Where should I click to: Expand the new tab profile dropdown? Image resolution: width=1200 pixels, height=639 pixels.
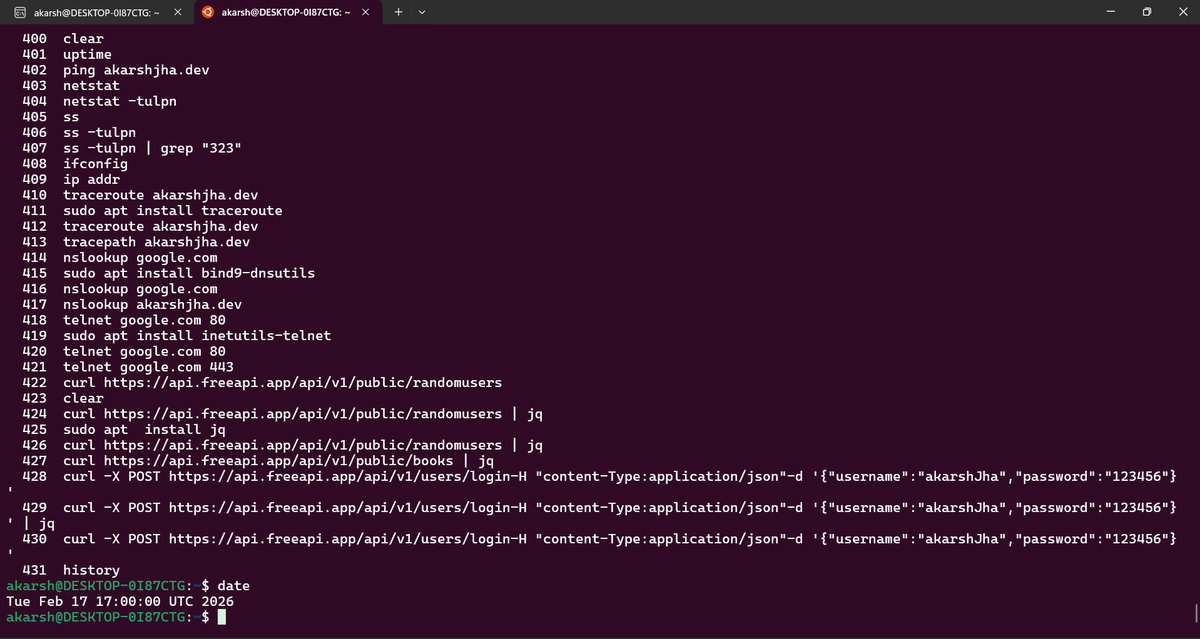(422, 13)
